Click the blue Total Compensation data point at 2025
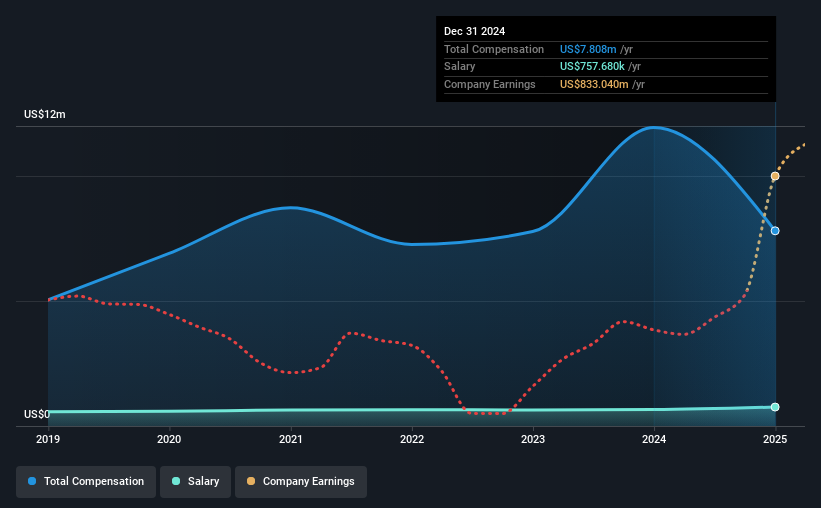Image resolution: width=821 pixels, height=508 pixels. 775,230
